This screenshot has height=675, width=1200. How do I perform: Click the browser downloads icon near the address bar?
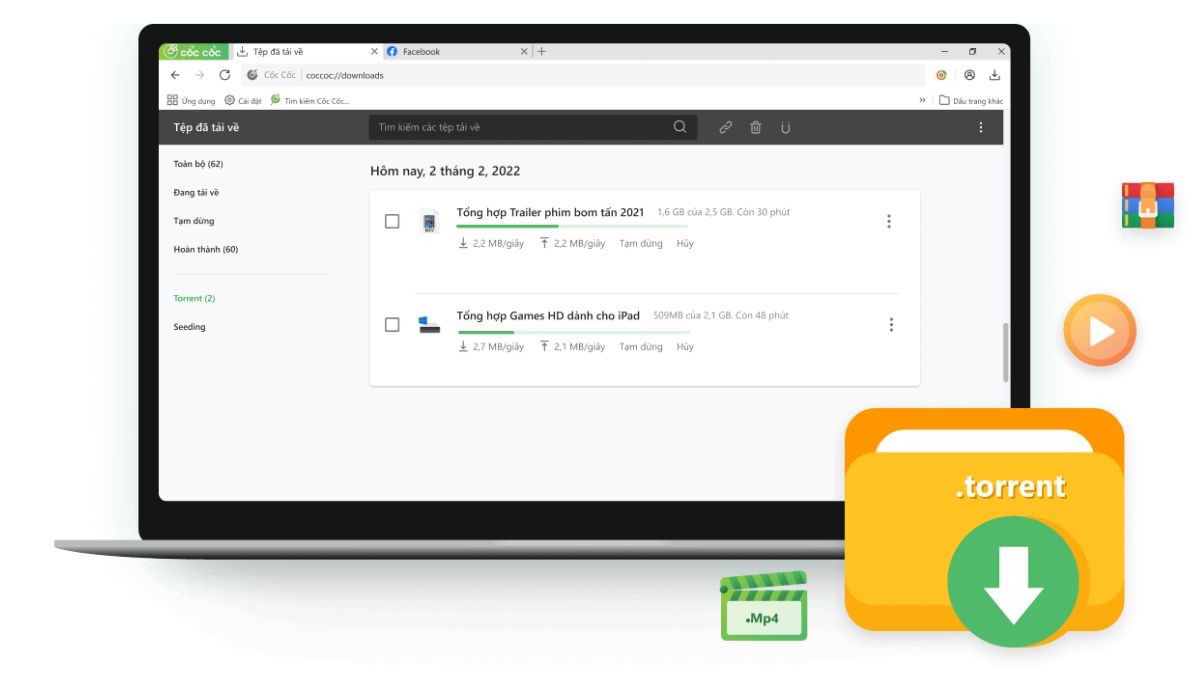click(x=993, y=73)
